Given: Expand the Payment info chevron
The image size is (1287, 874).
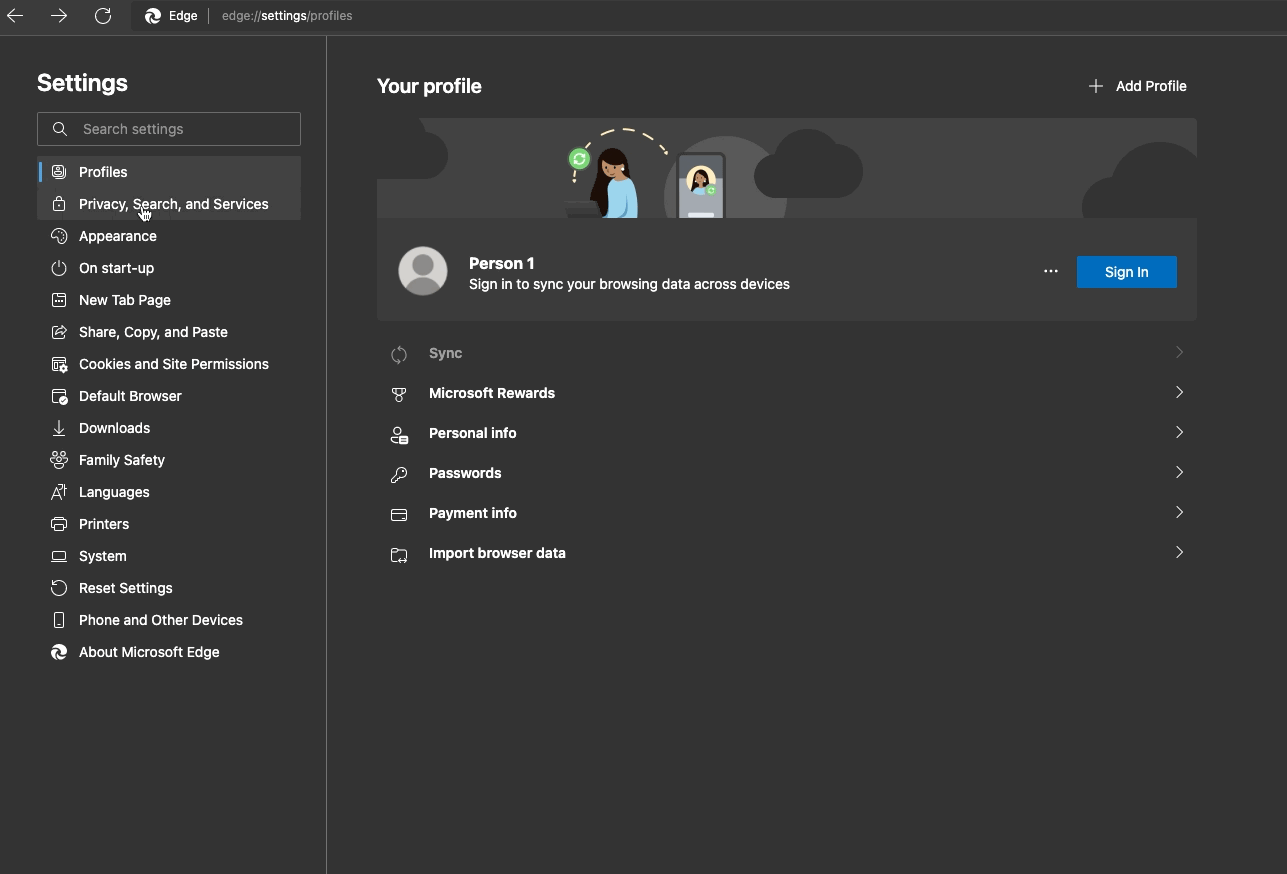Looking at the screenshot, I should tap(1179, 512).
